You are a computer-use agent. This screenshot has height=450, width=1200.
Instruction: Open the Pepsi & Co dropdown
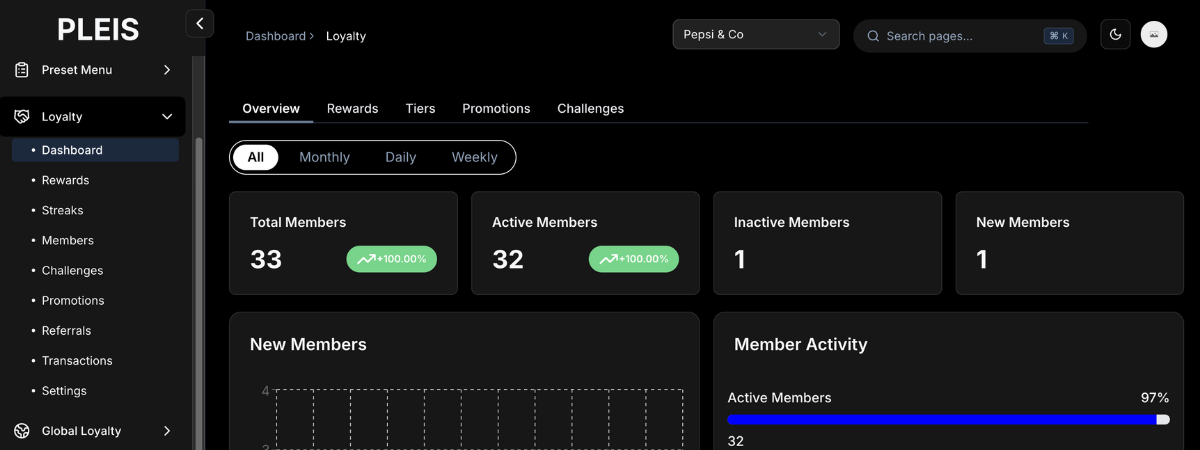pos(756,35)
